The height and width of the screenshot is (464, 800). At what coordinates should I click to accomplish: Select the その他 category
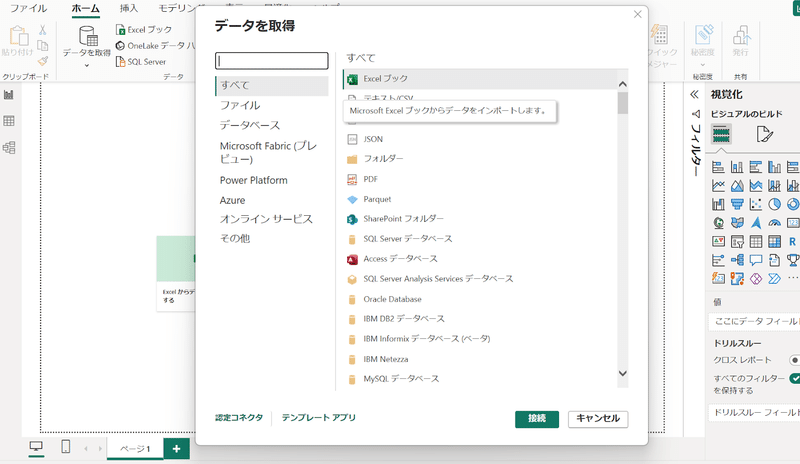235,238
